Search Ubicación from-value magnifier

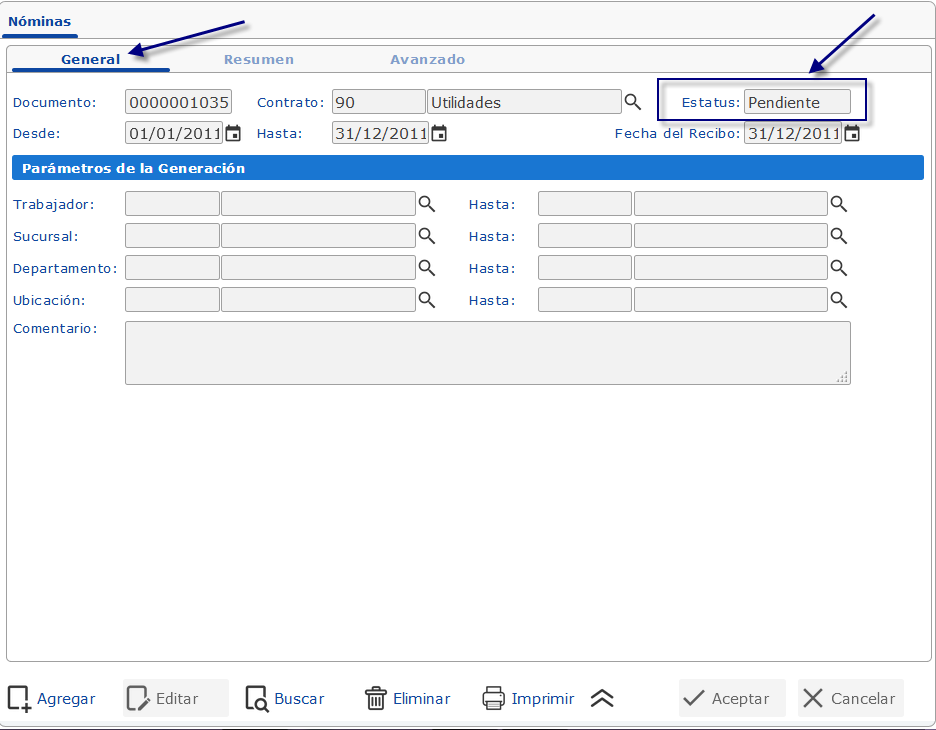[x=426, y=299]
